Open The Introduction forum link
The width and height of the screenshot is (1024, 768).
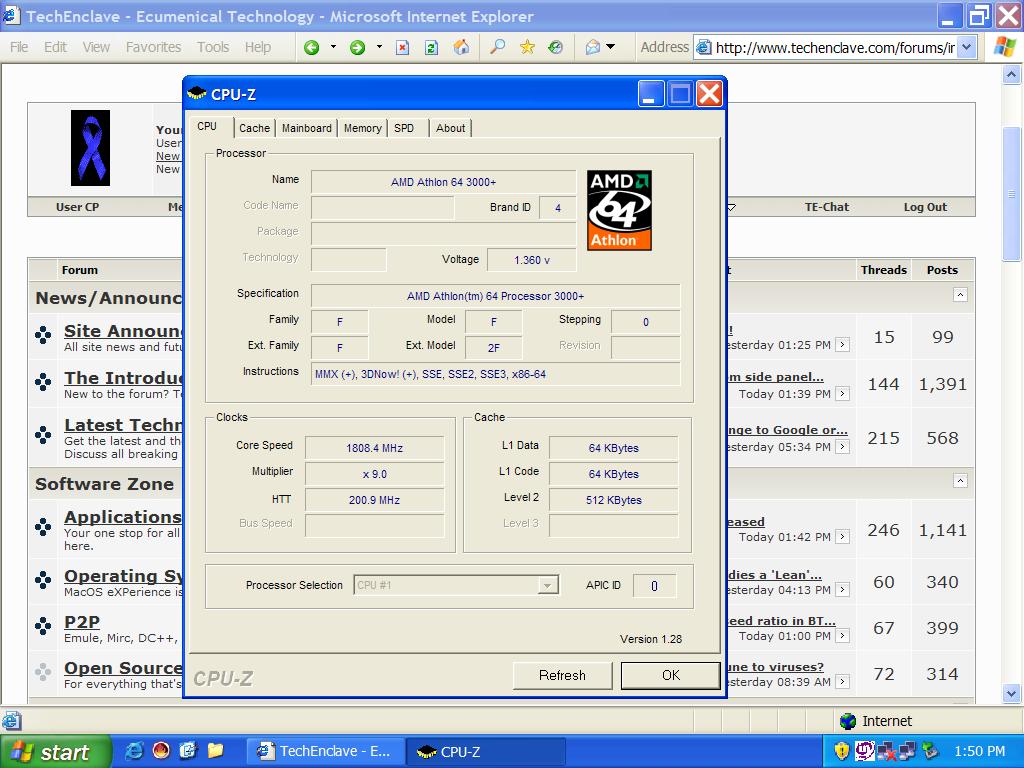coord(123,378)
